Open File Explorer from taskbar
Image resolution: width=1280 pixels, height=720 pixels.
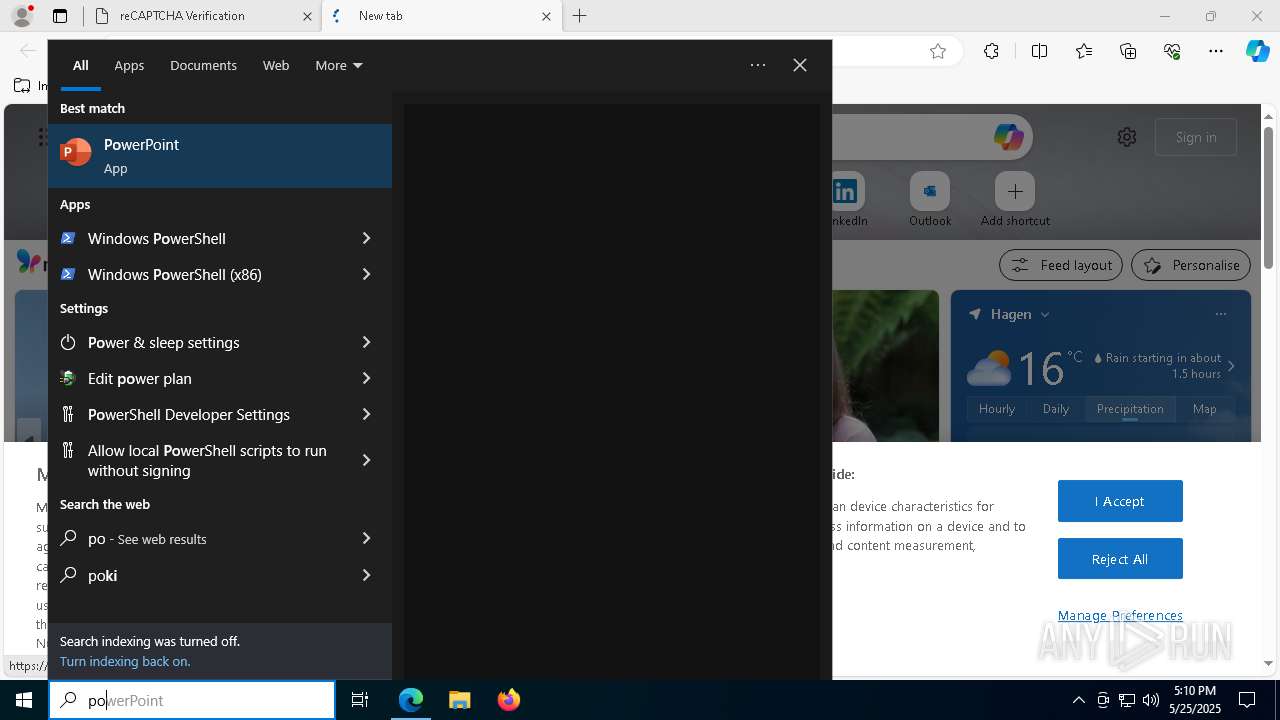coord(459,700)
